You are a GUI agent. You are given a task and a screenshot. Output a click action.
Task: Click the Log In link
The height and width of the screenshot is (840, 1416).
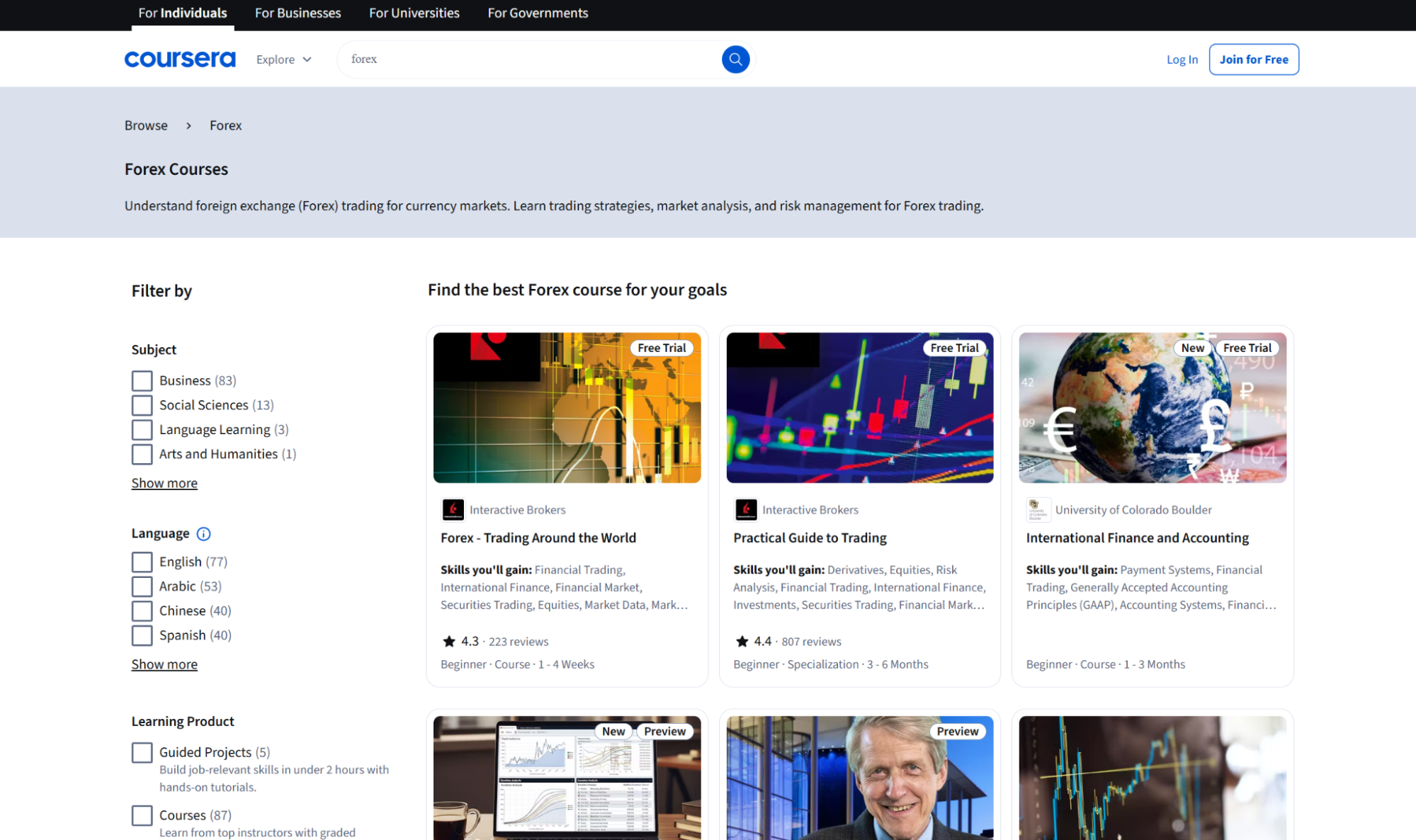point(1182,59)
